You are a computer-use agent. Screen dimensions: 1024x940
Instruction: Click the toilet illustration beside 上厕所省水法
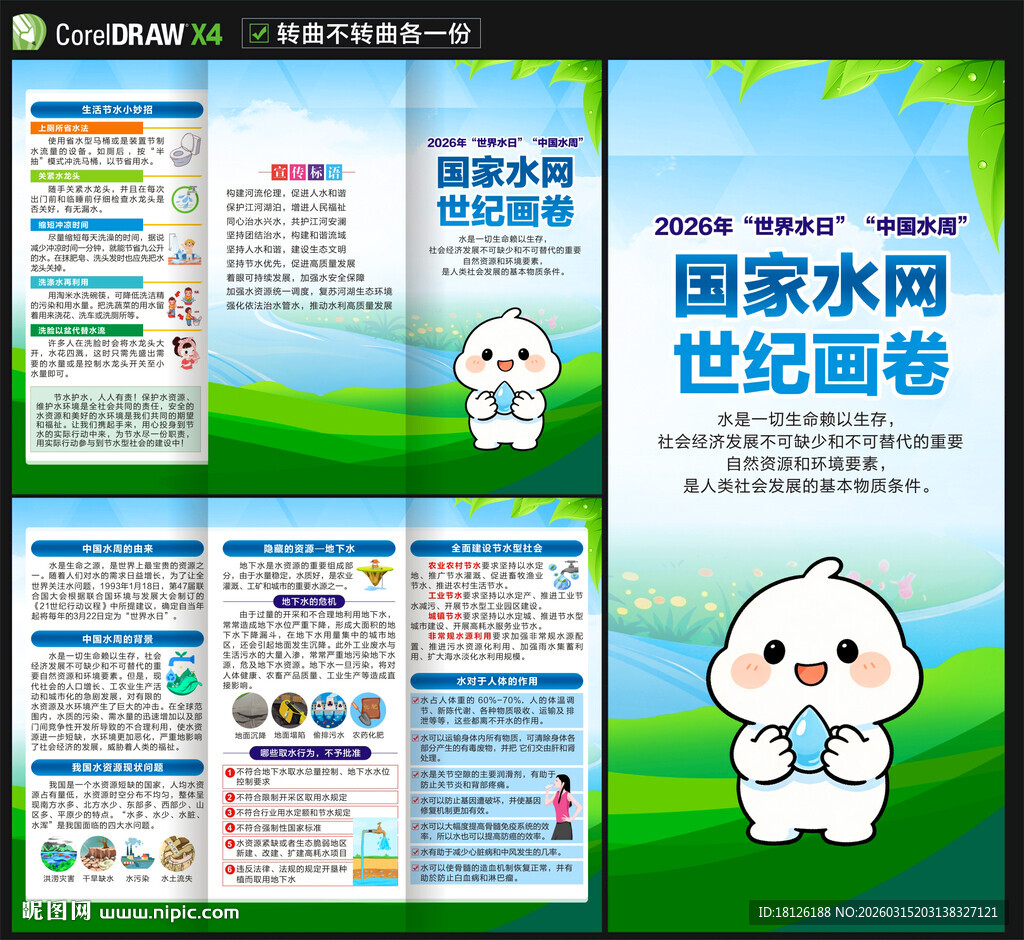tap(186, 150)
